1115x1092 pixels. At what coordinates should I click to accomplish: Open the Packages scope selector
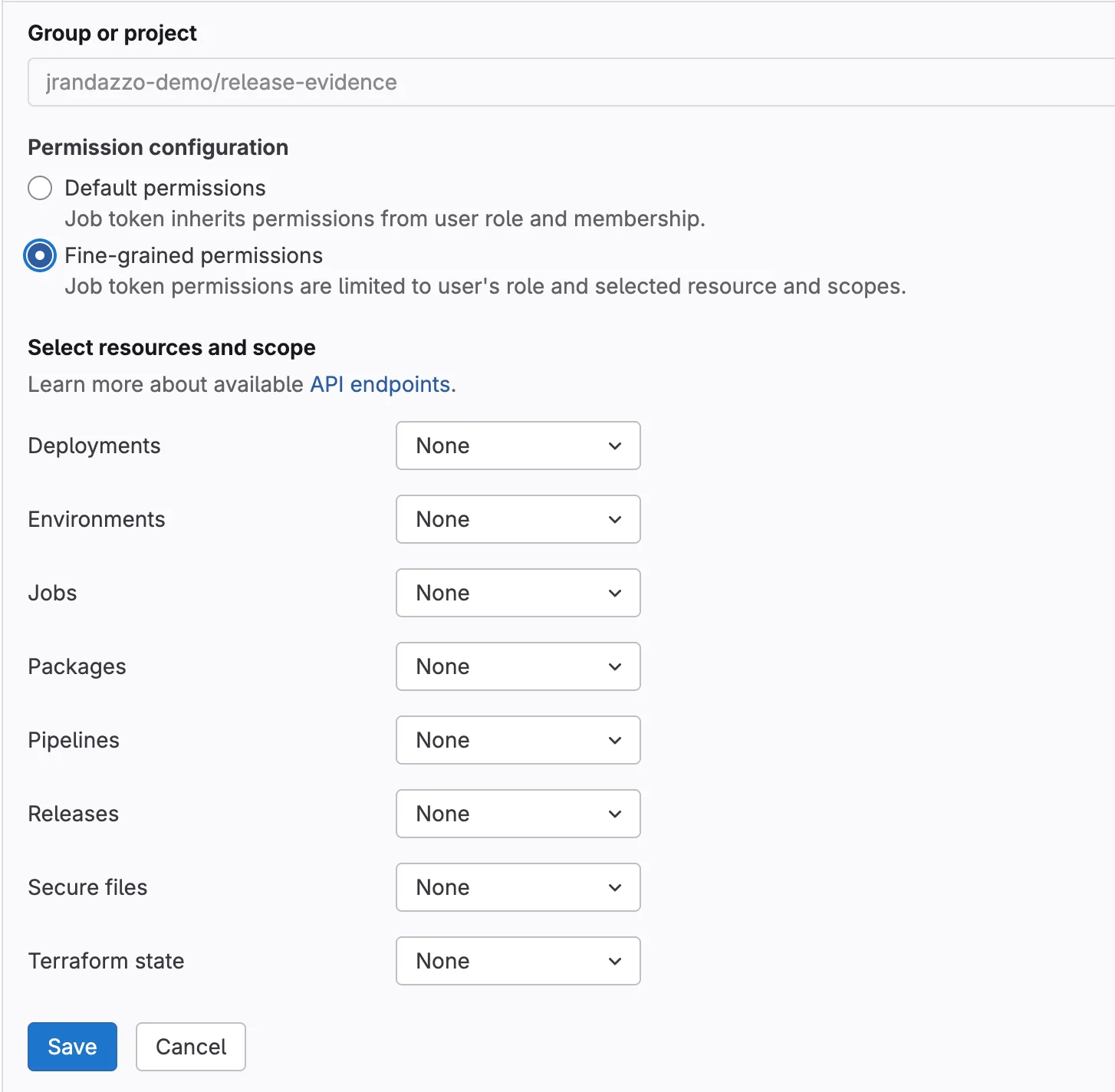pos(518,666)
